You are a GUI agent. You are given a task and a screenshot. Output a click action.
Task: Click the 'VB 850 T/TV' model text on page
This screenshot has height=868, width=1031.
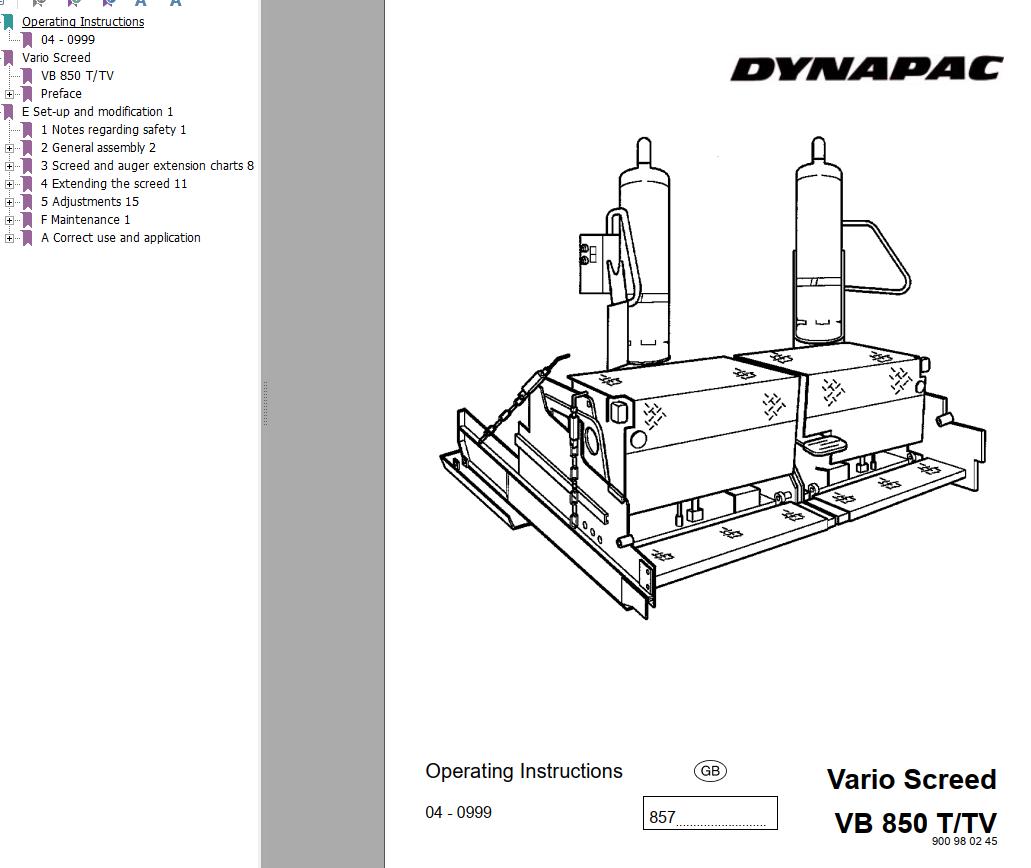915,823
